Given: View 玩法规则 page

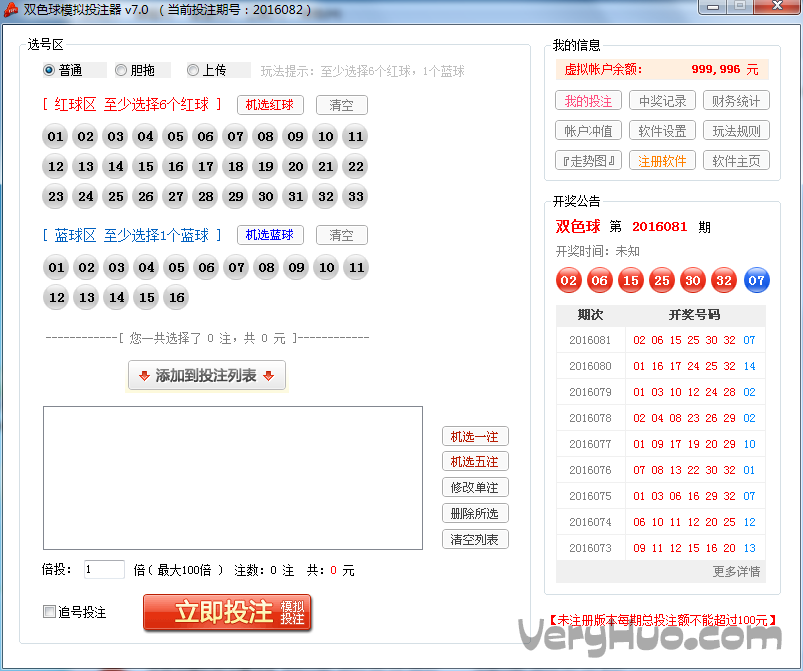Looking at the screenshot, I should [736, 131].
